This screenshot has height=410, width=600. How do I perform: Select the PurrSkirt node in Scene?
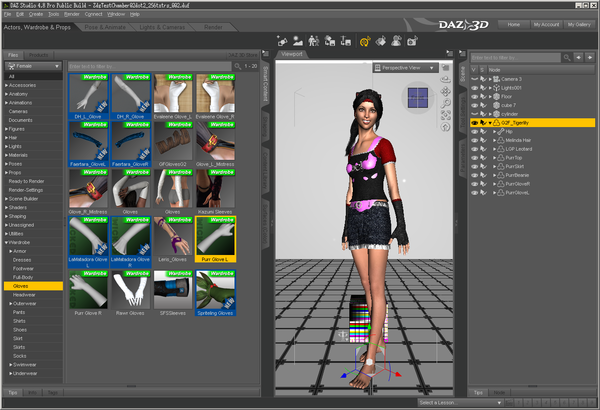pyautogui.click(x=515, y=167)
